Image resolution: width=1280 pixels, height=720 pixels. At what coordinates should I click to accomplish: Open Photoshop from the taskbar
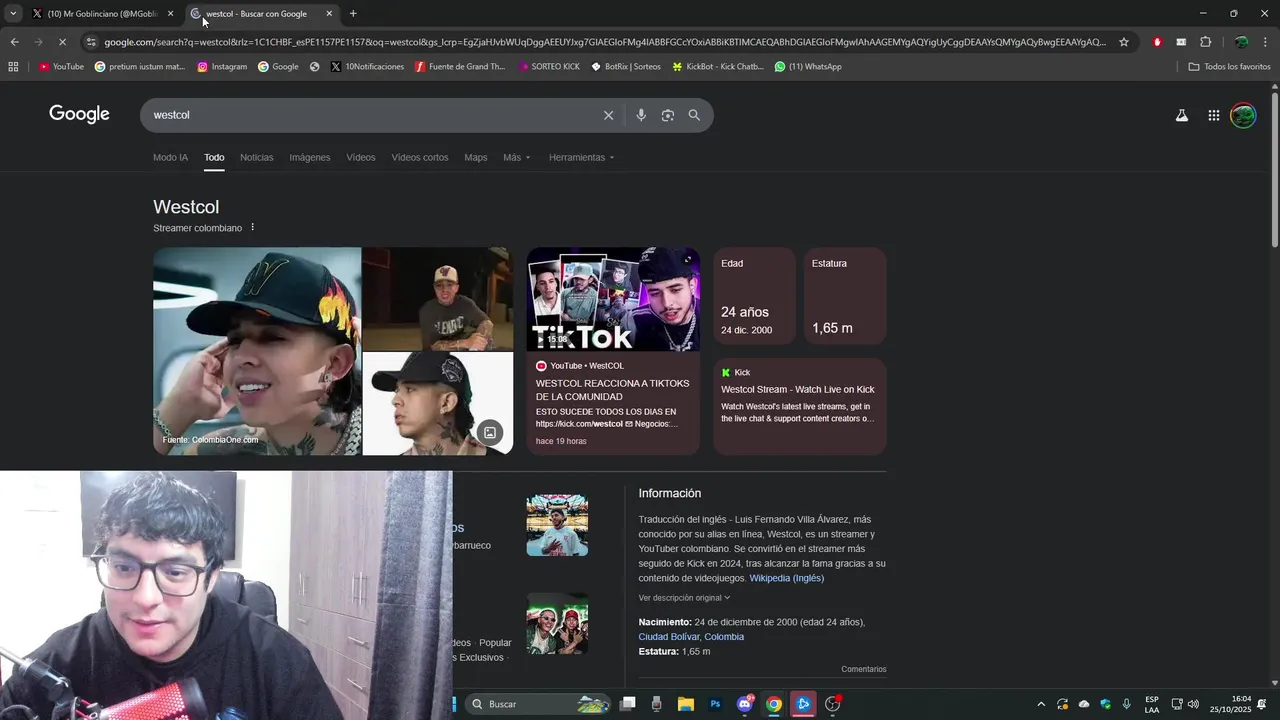[x=715, y=704]
